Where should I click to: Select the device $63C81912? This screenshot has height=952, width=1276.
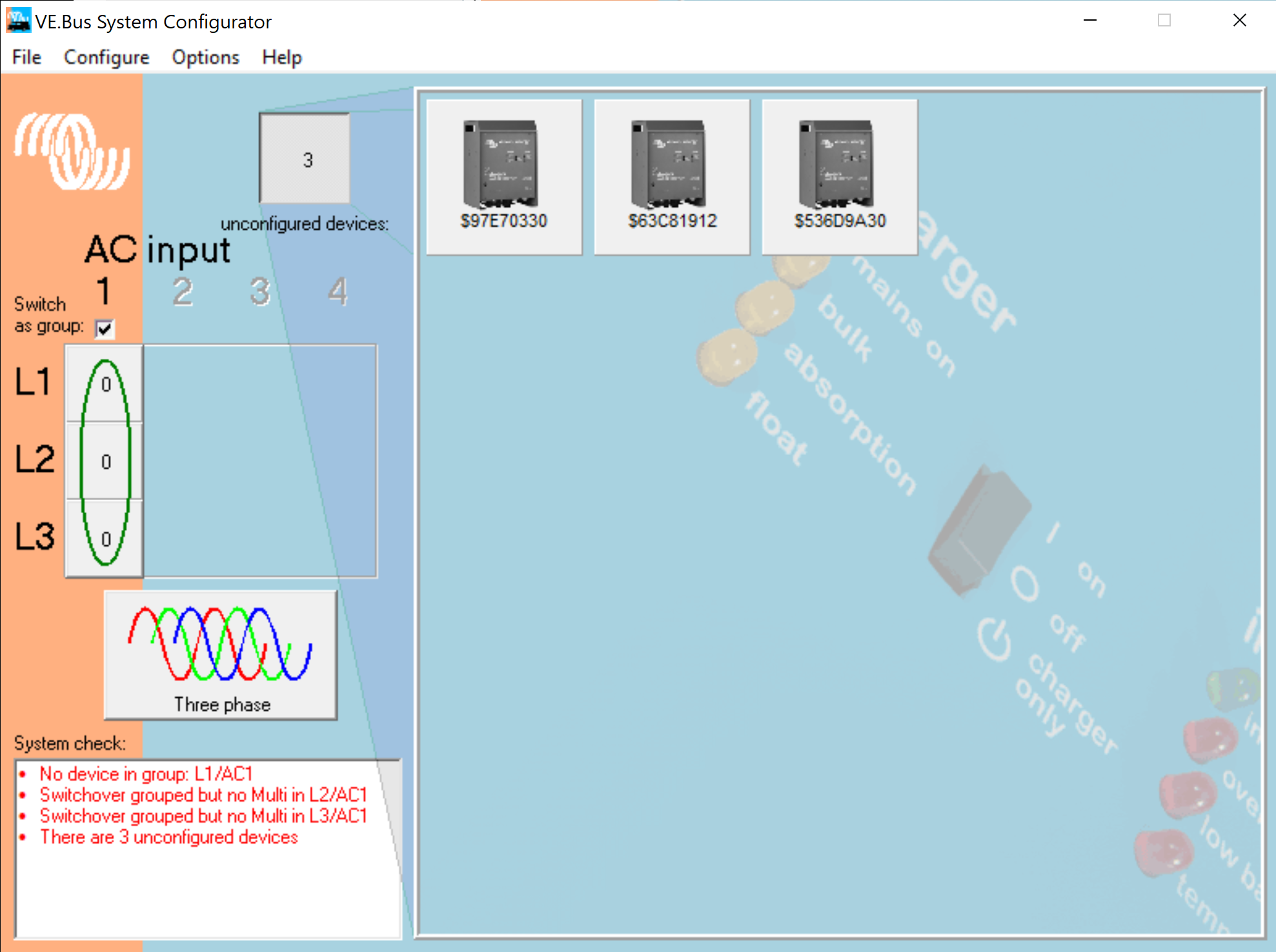[x=671, y=176]
